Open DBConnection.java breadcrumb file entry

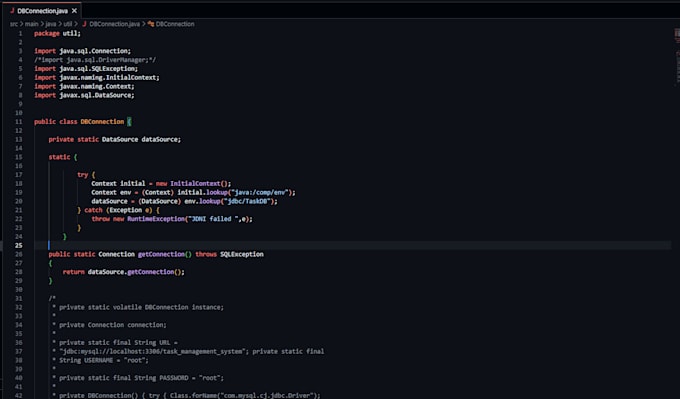[x=114, y=24]
